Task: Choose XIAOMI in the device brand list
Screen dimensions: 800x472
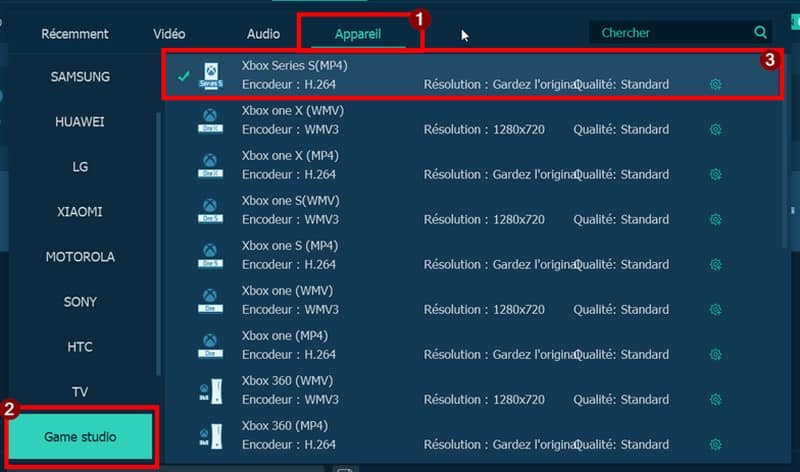Action: pyautogui.click(x=80, y=212)
